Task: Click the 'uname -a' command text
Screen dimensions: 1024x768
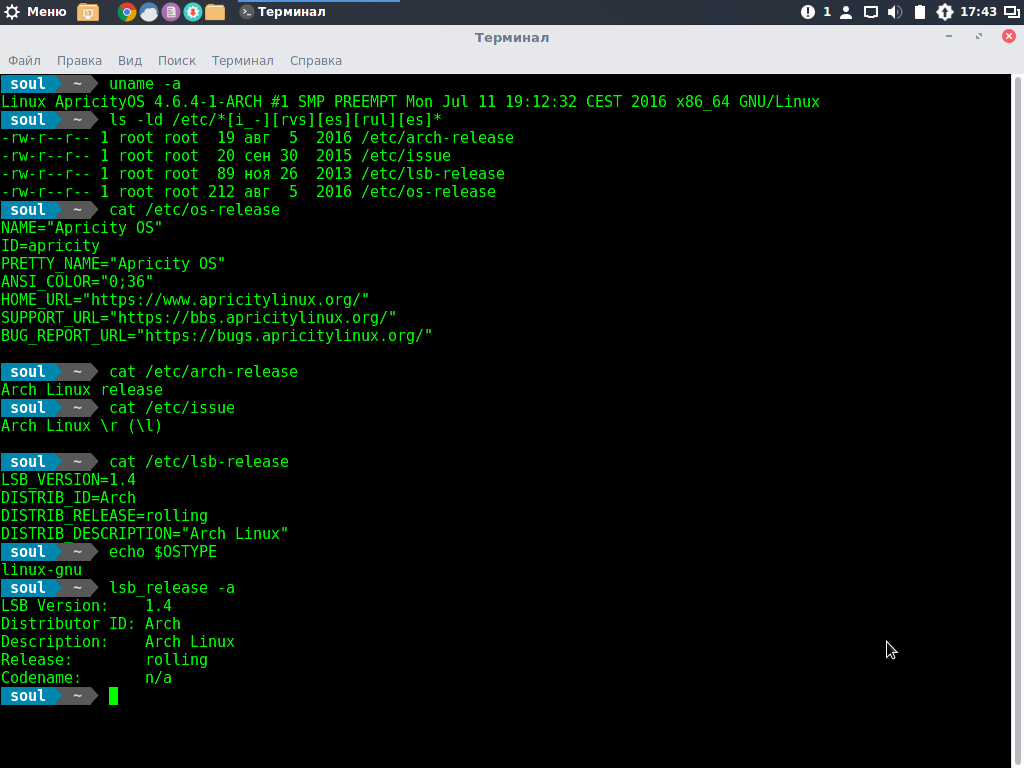Action: point(145,84)
